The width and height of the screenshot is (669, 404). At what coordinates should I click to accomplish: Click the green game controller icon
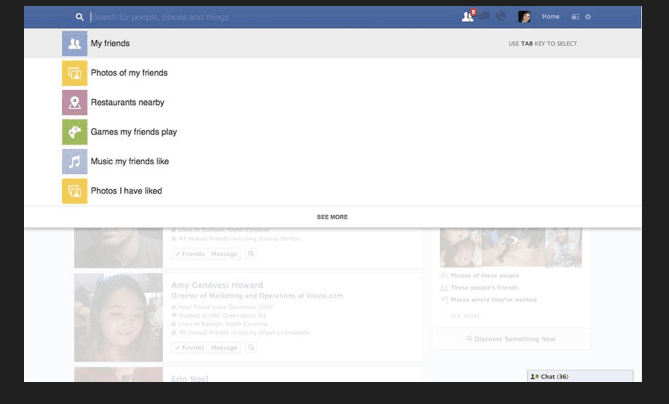(x=75, y=132)
